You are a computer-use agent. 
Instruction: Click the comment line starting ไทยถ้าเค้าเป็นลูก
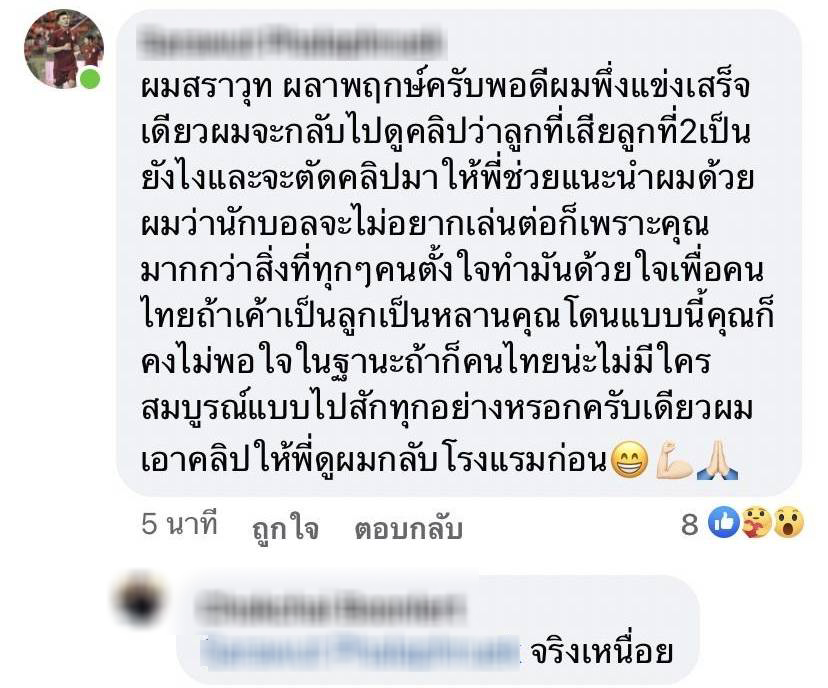(x=457, y=317)
